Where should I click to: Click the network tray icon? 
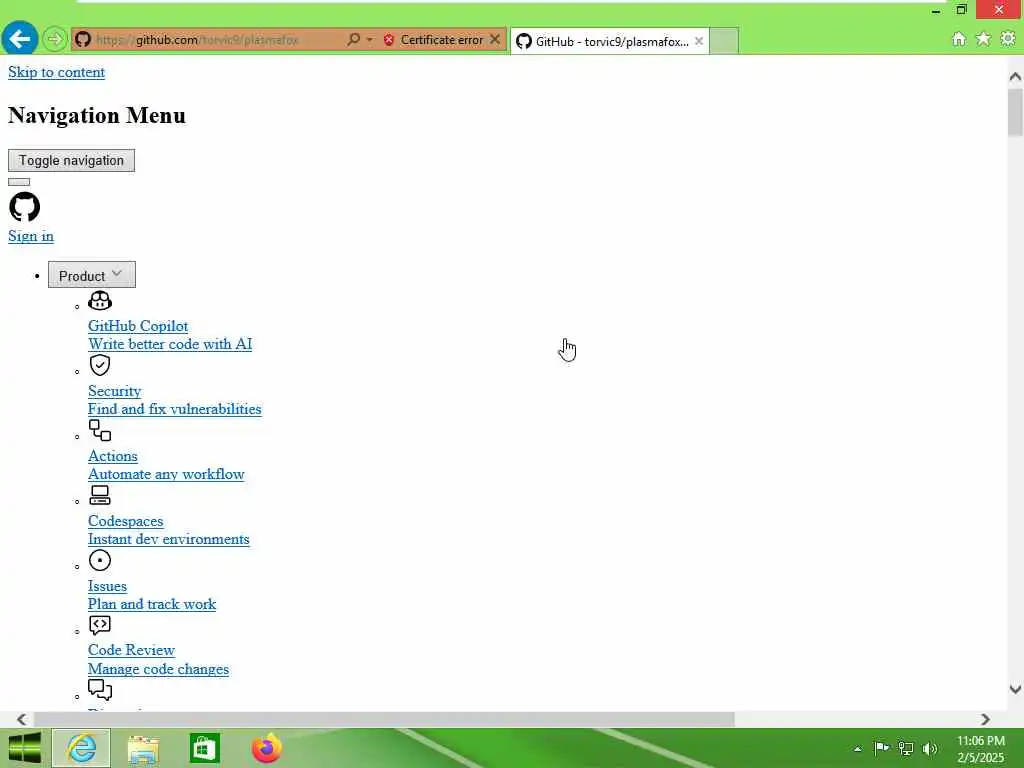[x=906, y=748]
